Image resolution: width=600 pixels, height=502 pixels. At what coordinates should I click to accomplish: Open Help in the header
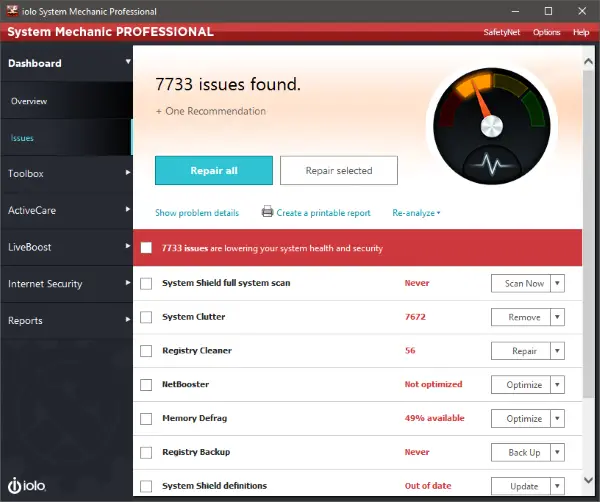tap(581, 32)
